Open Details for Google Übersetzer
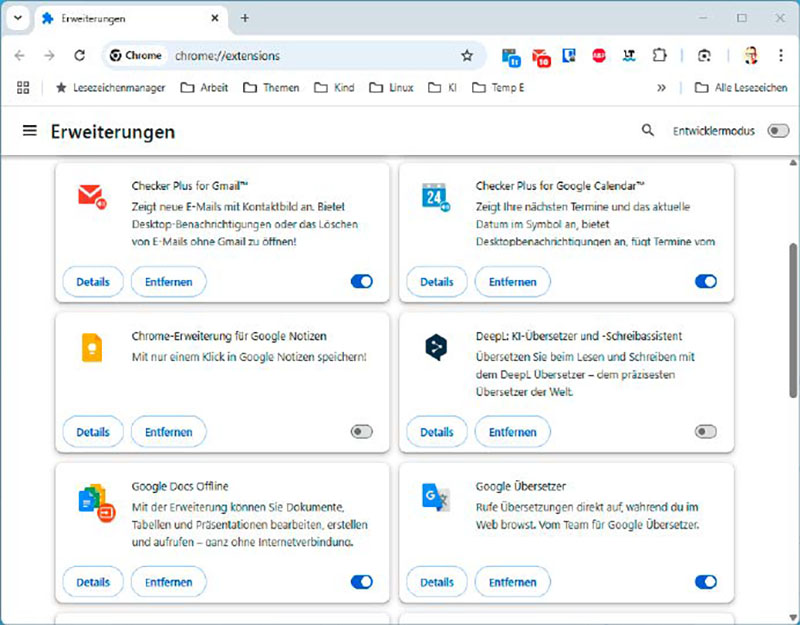 point(437,582)
